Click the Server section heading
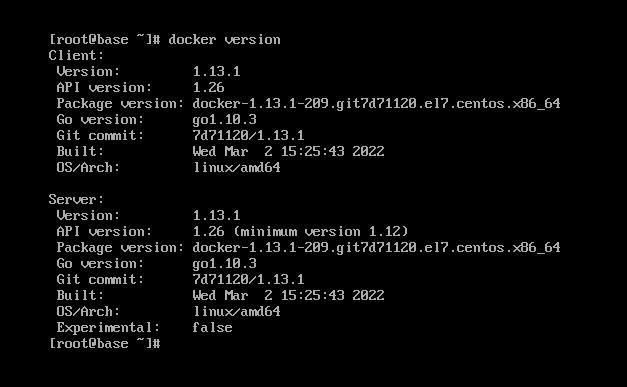The height and width of the screenshot is (387, 627). click(x=76, y=199)
